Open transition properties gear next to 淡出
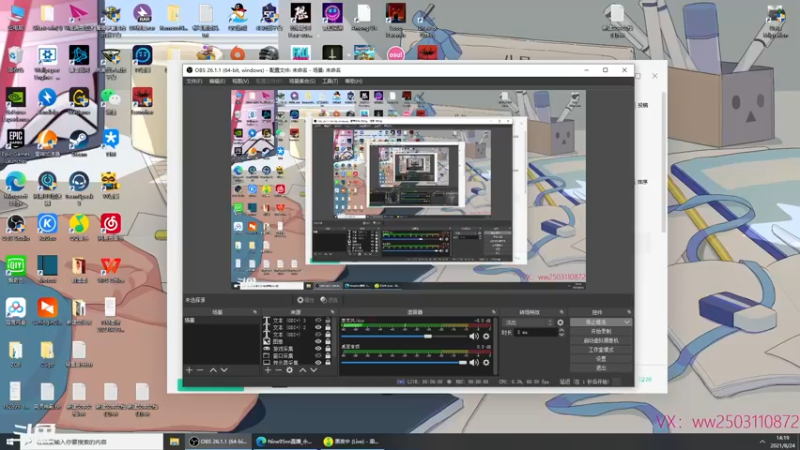 point(560,322)
